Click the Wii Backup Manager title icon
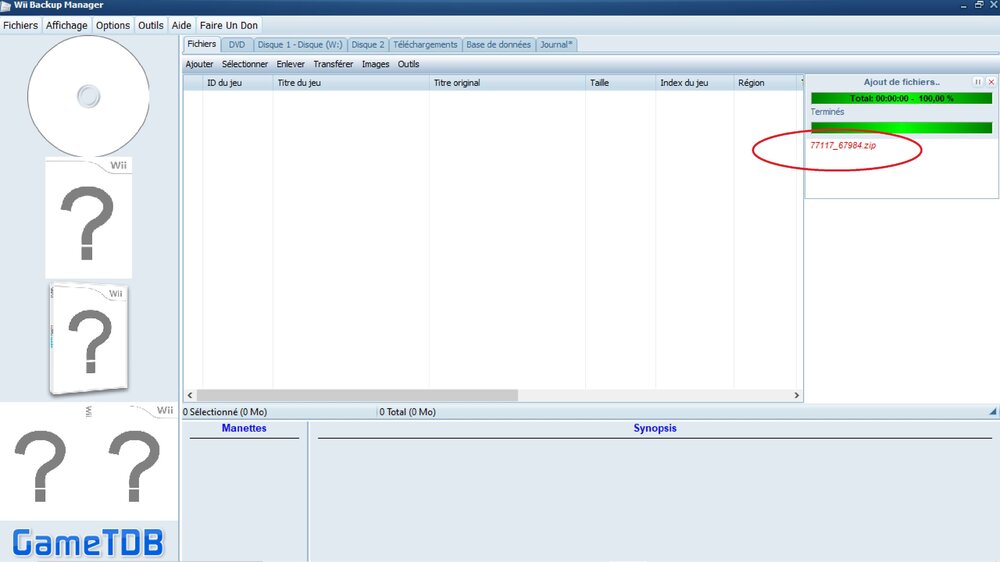The image size is (1000, 562). coord(6,6)
